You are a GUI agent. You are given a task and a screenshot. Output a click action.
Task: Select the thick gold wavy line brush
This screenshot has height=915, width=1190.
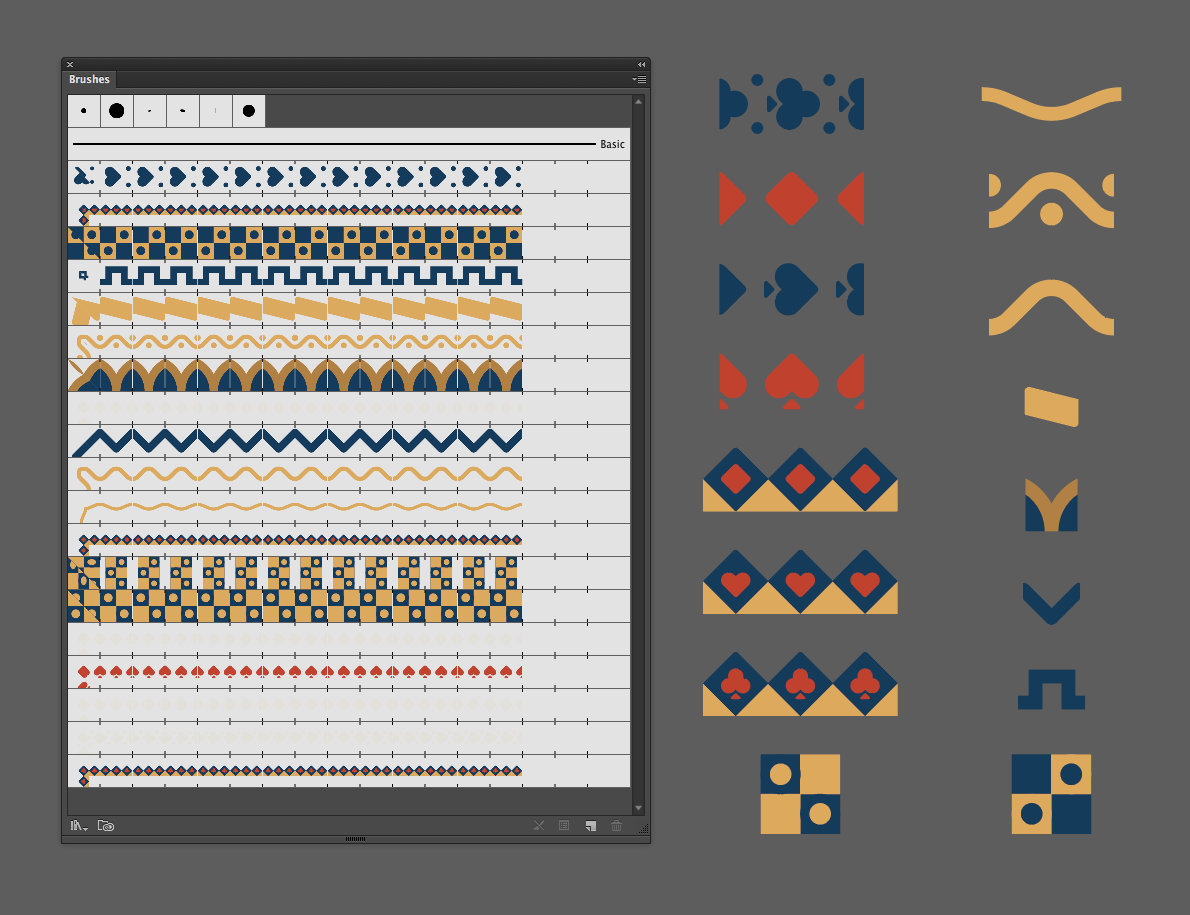pyautogui.click(x=349, y=474)
